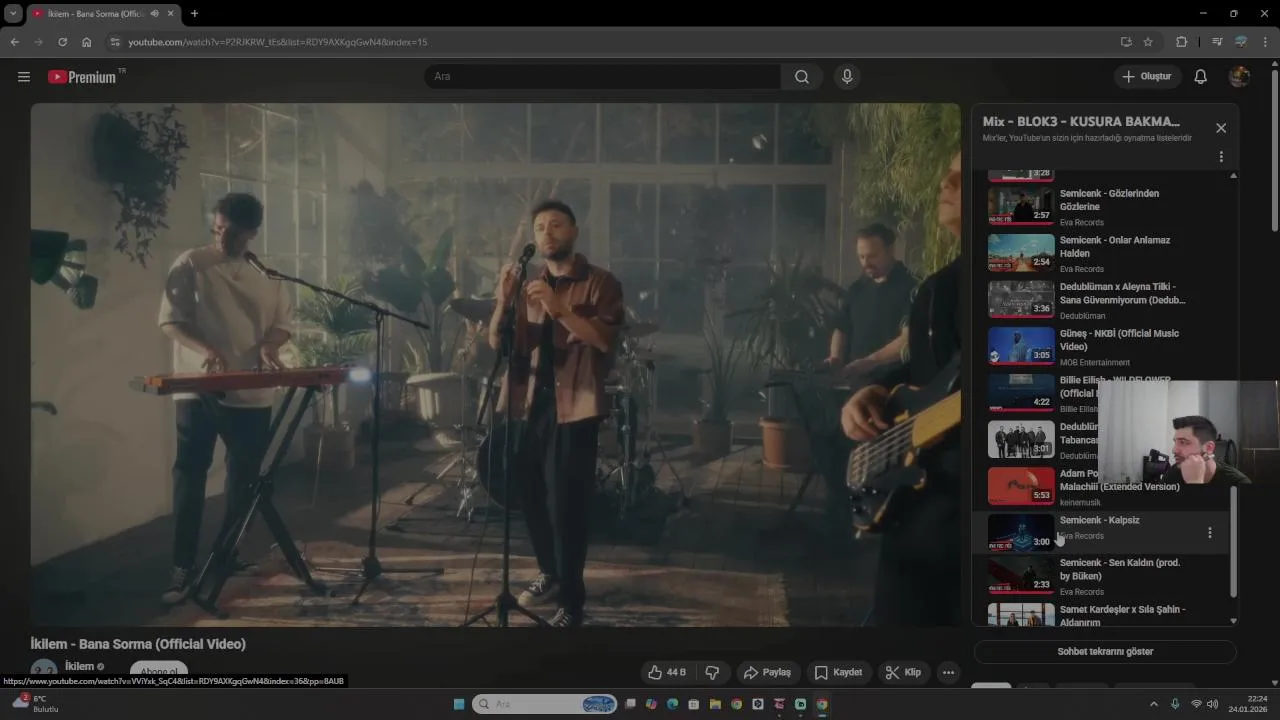Open taskbar volume control
The width and height of the screenshot is (1280, 720).
point(1212,704)
